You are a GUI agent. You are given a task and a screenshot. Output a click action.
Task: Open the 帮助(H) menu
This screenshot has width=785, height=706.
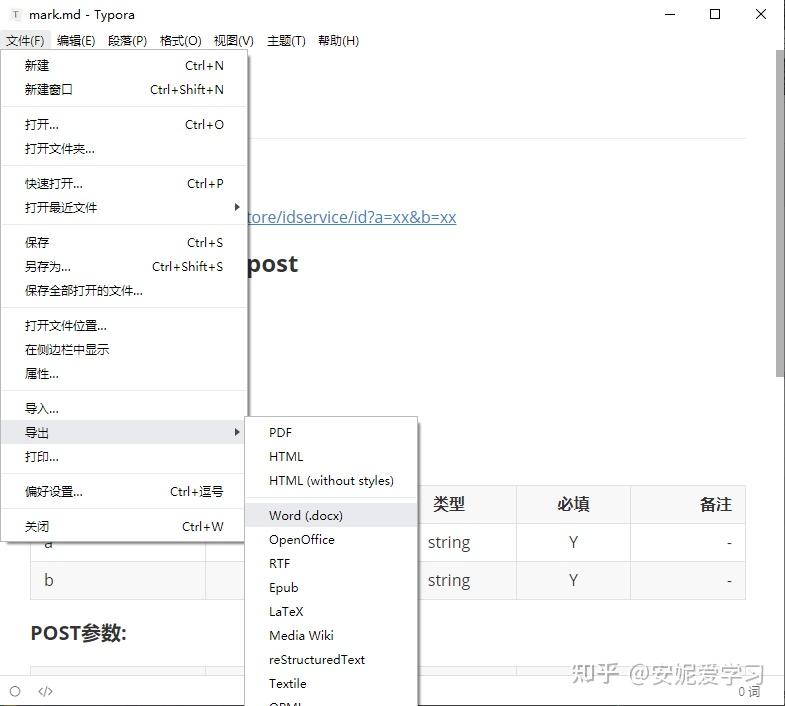point(339,41)
